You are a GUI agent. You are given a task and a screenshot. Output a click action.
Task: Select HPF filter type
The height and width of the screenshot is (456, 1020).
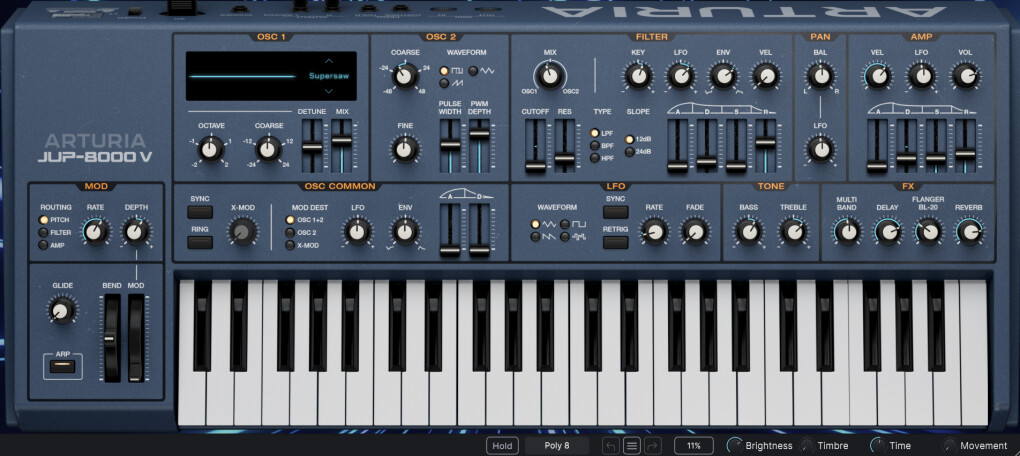tap(595, 158)
